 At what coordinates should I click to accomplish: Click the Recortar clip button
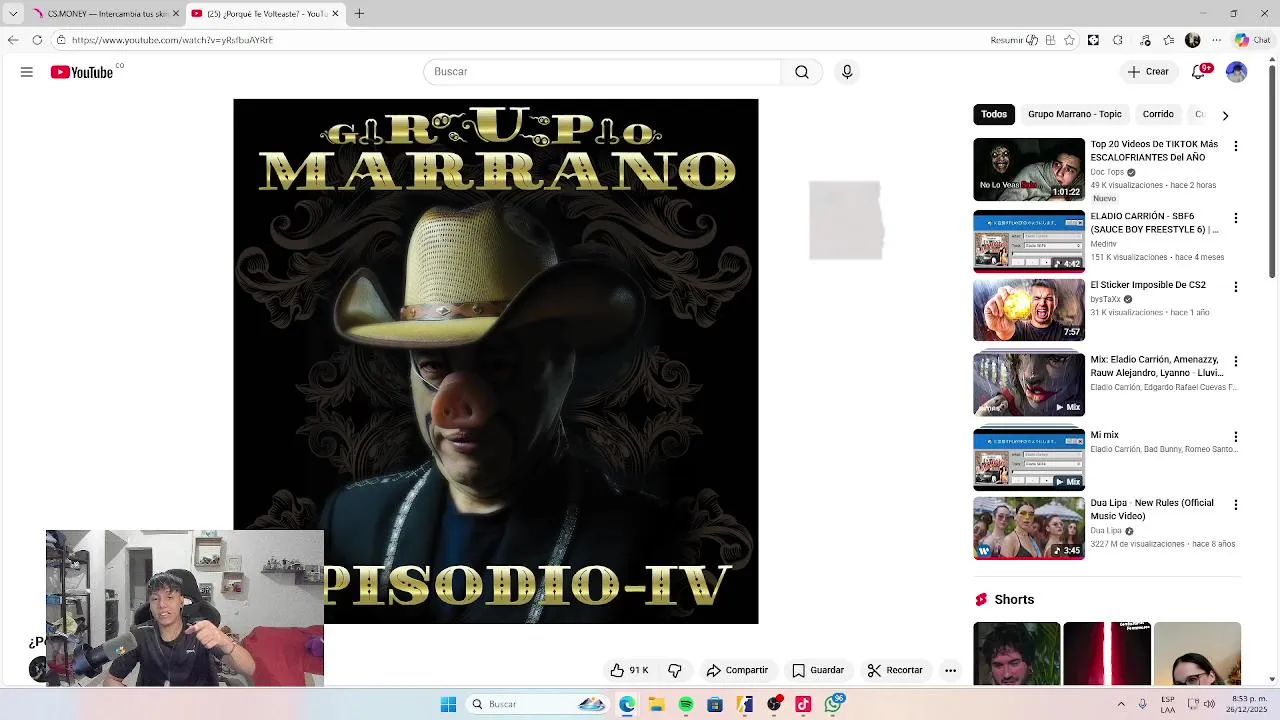(895, 670)
